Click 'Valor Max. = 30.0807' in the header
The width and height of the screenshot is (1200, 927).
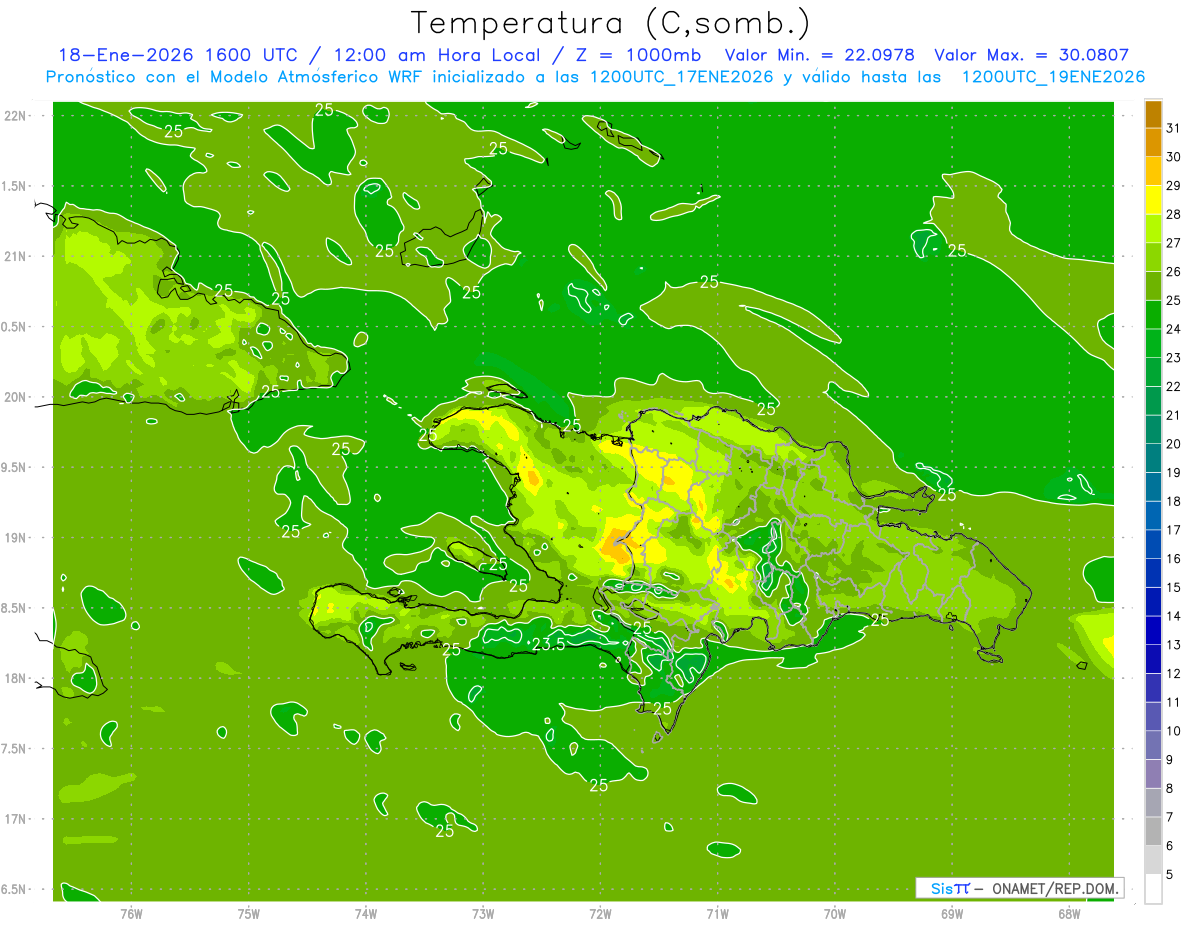1031,55
